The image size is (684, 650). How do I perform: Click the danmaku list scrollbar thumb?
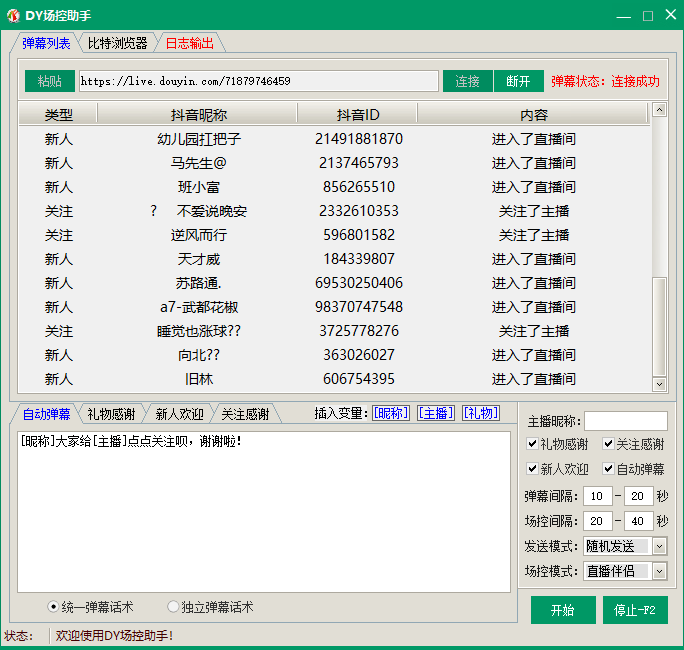(x=659, y=326)
